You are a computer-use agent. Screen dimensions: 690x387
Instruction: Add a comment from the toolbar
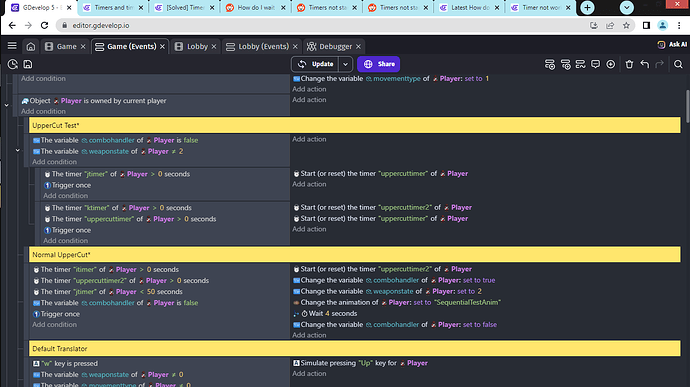pos(595,64)
